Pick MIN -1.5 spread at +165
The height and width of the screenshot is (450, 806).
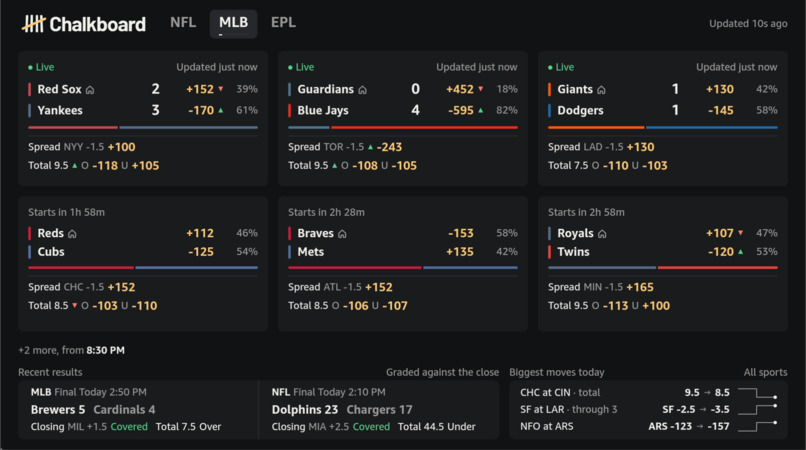640,287
